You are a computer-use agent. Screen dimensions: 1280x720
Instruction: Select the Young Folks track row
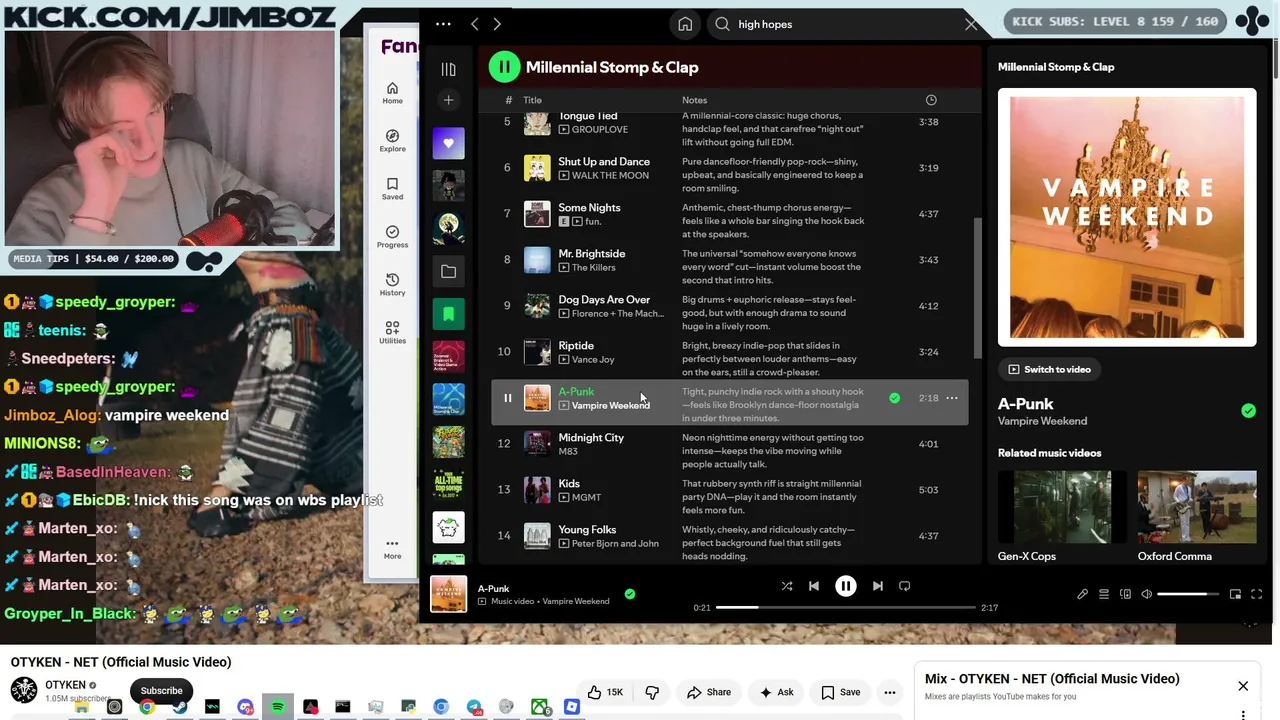[x=729, y=536]
